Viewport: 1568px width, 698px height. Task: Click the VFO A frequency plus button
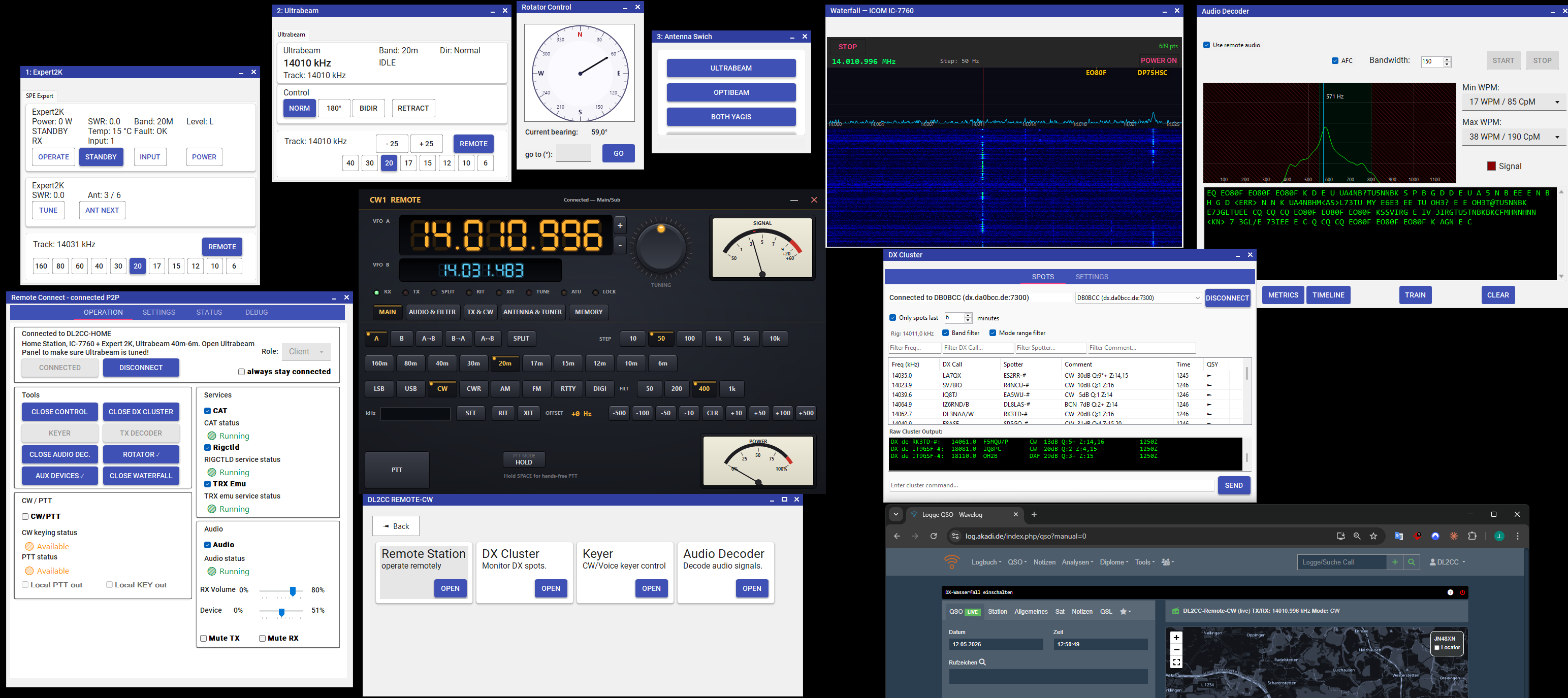[x=620, y=225]
